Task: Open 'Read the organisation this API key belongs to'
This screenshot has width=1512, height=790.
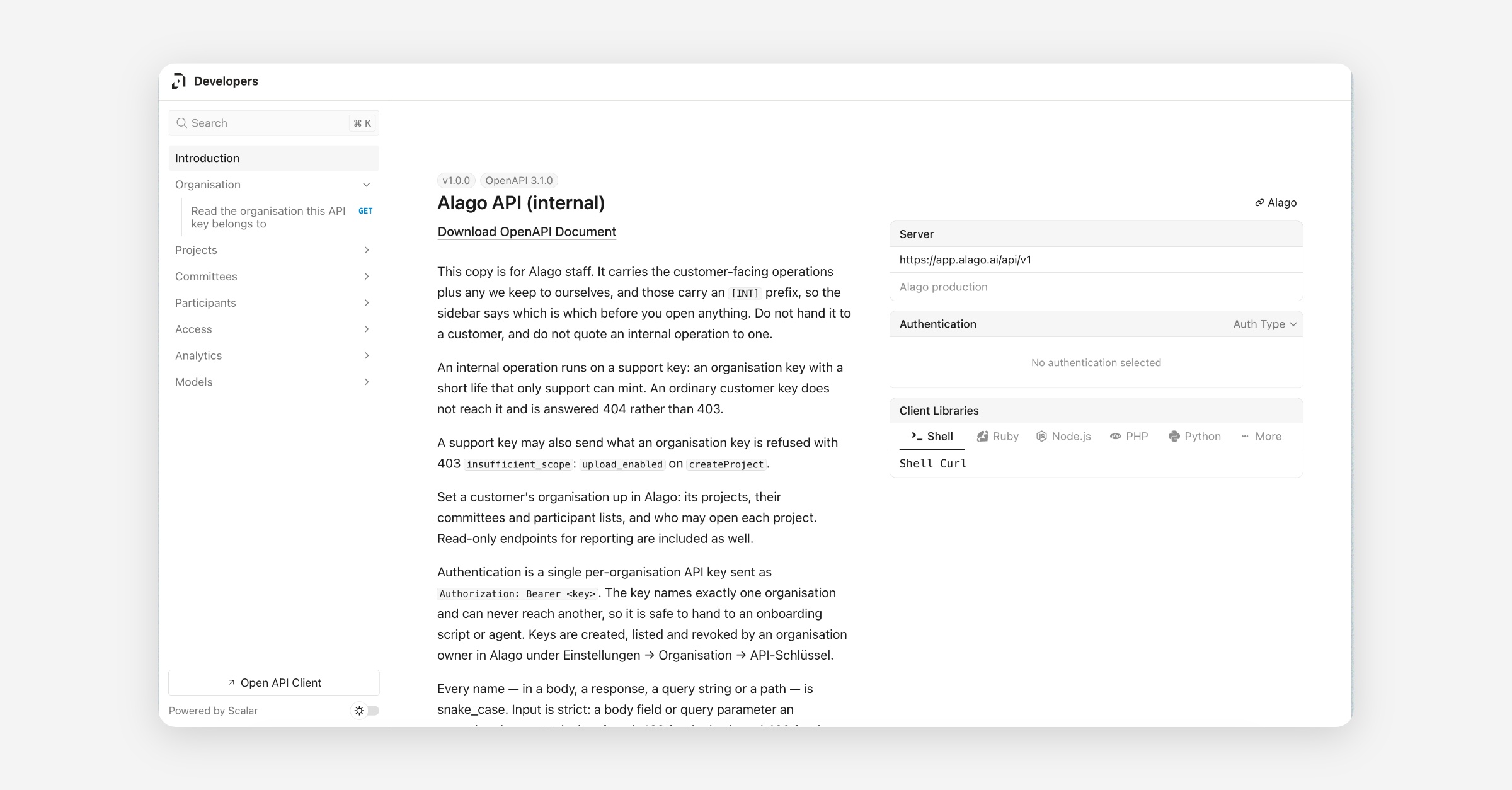Action: pyautogui.click(x=273, y=217)
